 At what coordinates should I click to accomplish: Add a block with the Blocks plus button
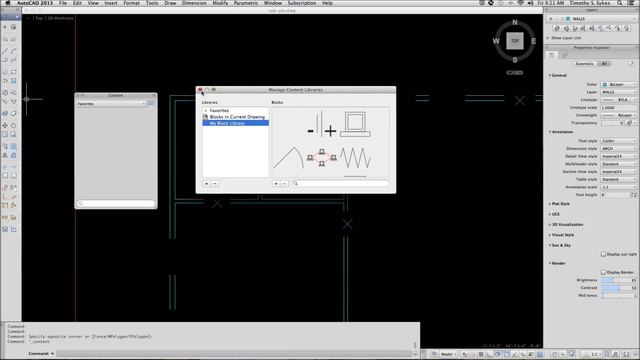(x=276, y=184)
